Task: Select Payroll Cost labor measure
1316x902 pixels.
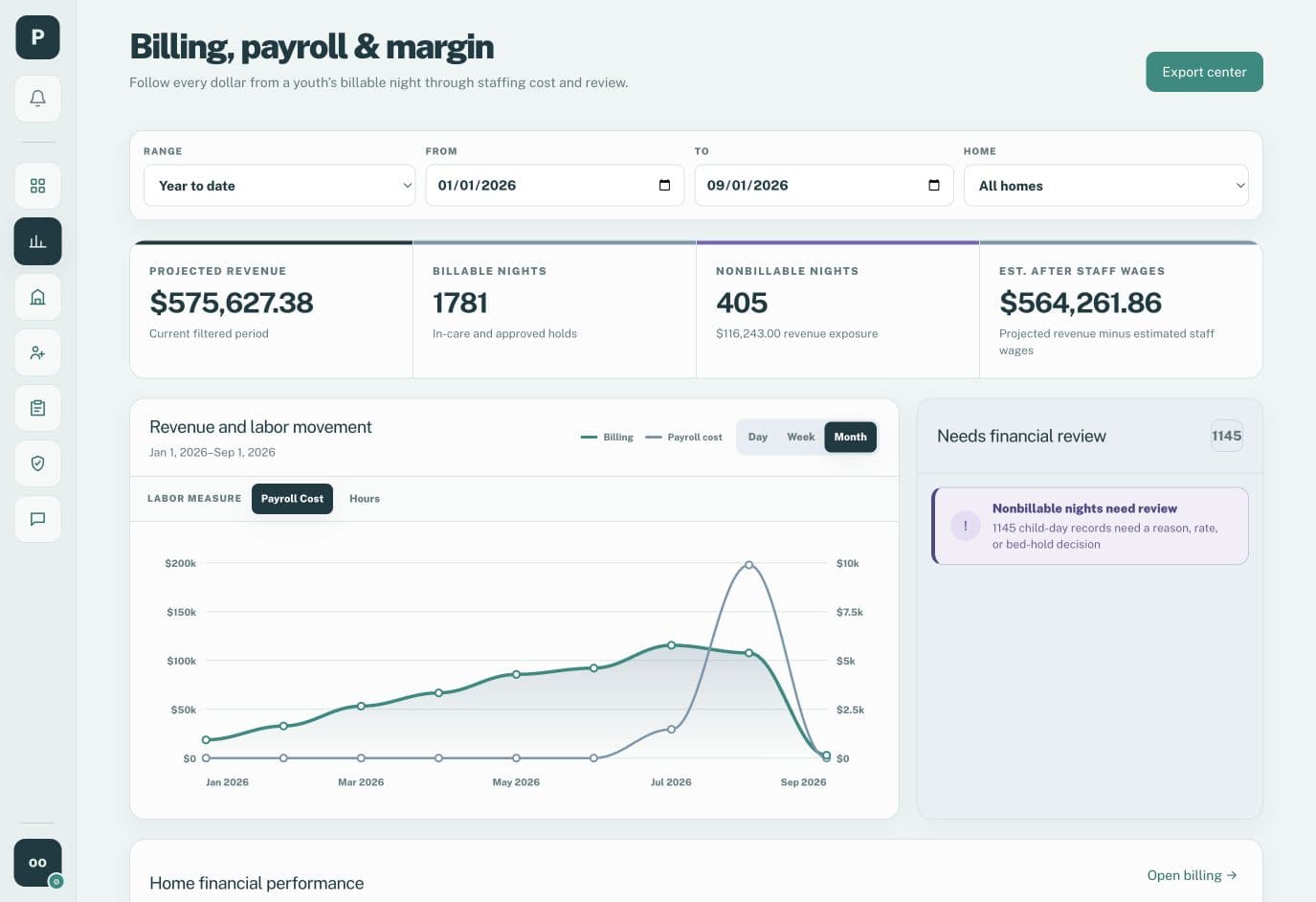Action: pos(292,499)
